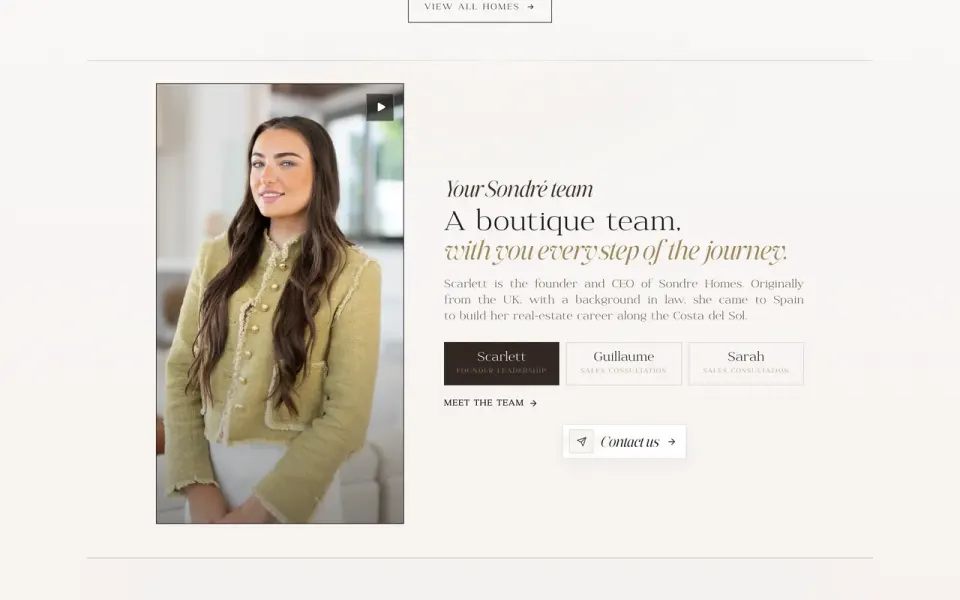The height and width of the screenshot is (600, 960).
Task: Click the arrow beside Contact us
Action: point(672,441)
